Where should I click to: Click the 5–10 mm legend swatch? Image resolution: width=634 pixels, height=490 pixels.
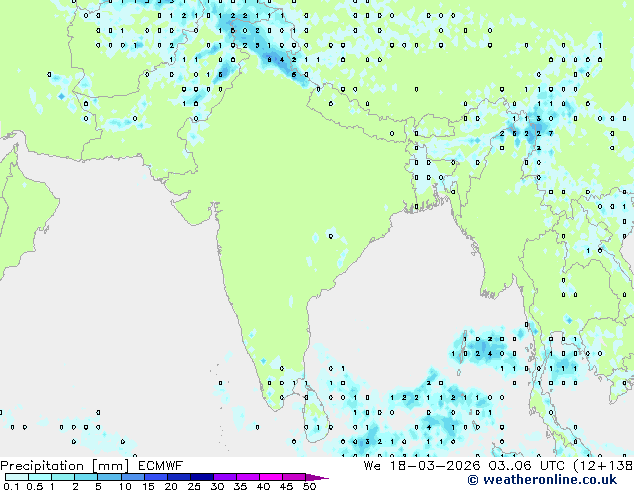click(x=109, y=477)
